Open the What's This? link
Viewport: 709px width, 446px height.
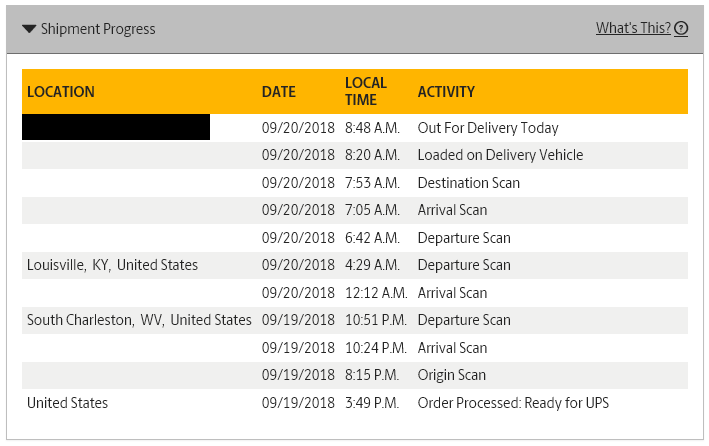(633, 28)
